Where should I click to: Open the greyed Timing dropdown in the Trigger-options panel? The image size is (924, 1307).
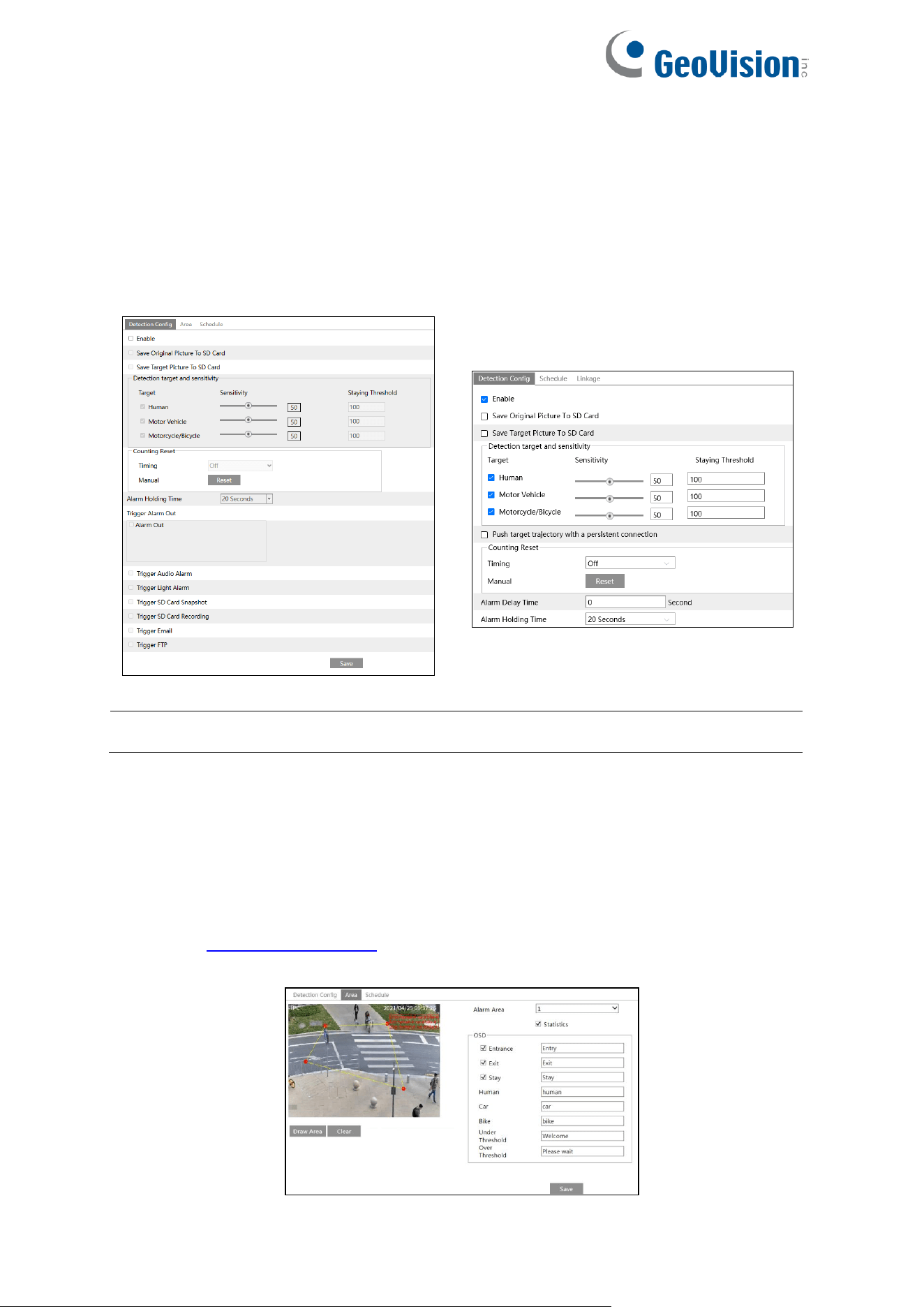(240, 465)
